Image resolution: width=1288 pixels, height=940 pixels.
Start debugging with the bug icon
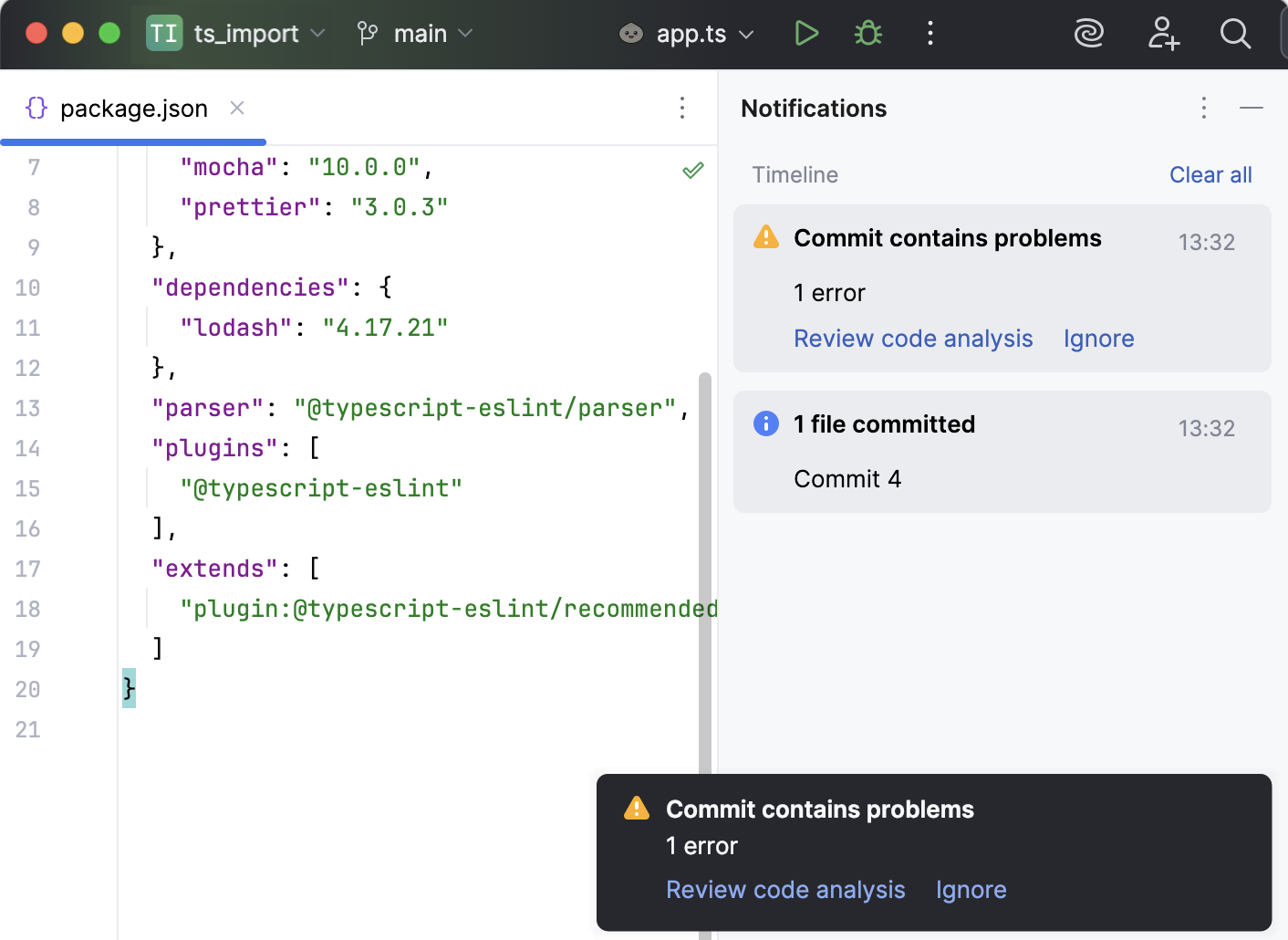(x=867, y=33)
